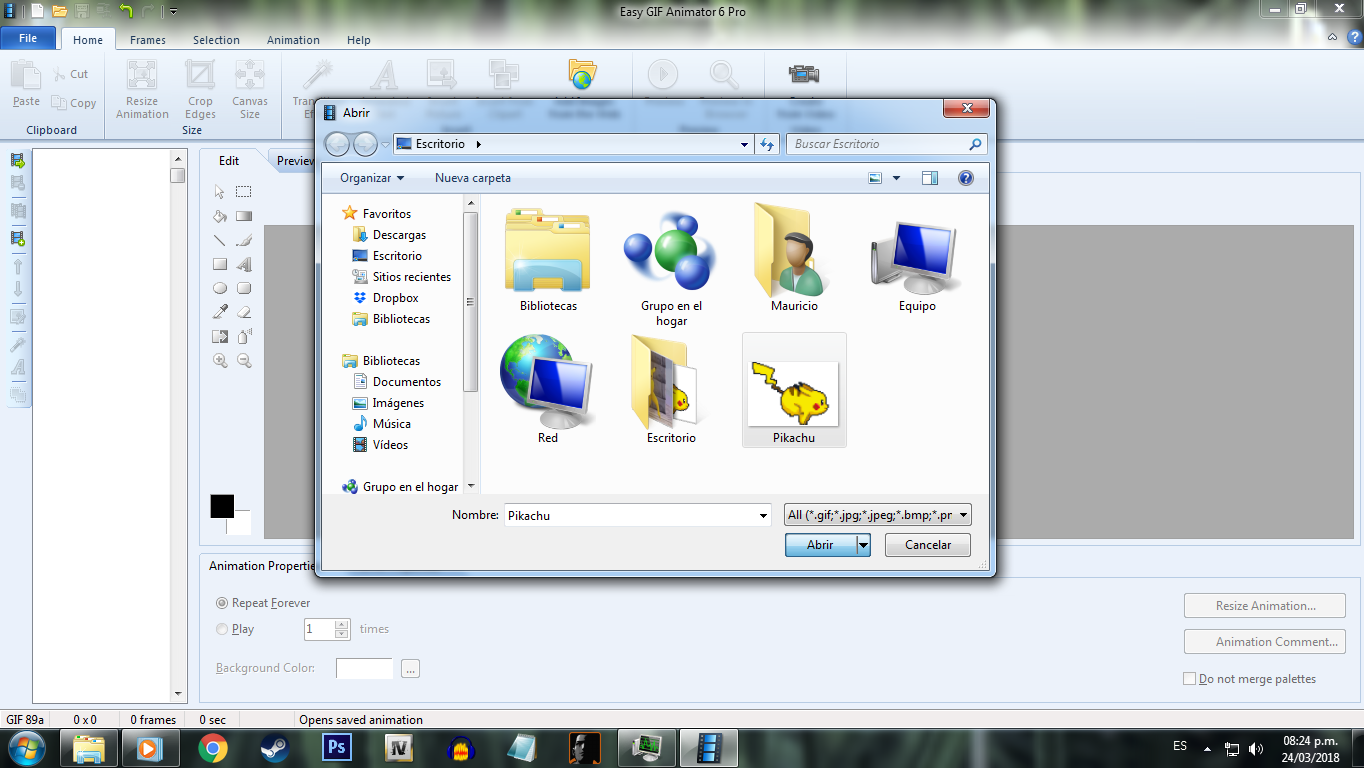This screenshot has height=768, width=1364.
Task: Open the Selection ribbon tab
Action: [216, 40]
